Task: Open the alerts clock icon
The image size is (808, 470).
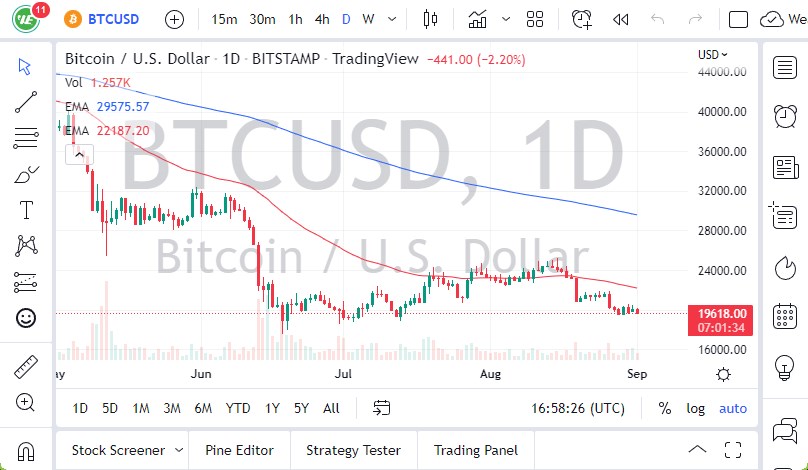Action: coord(581,19)
